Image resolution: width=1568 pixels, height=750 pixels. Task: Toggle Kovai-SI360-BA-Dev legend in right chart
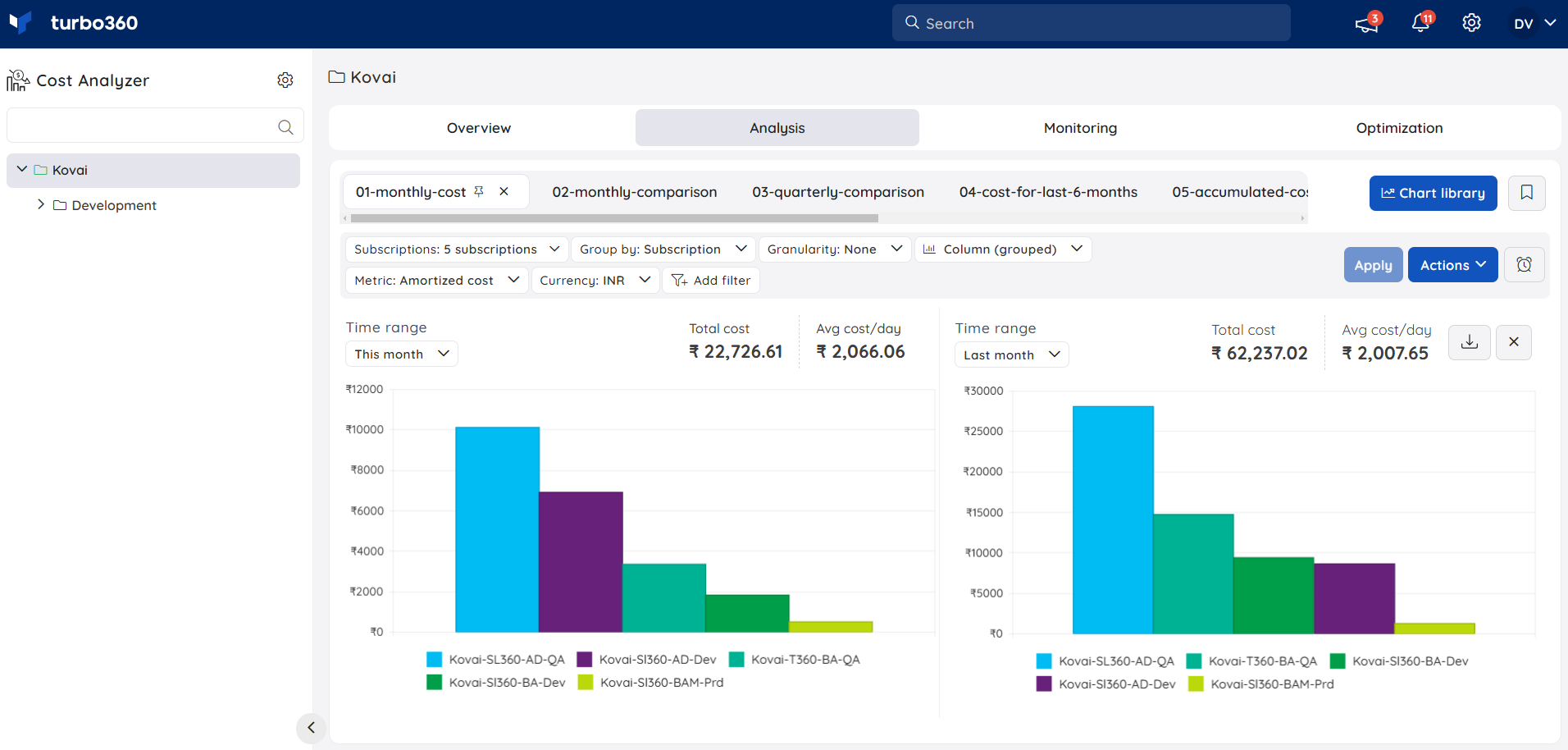click(1399, 661)
